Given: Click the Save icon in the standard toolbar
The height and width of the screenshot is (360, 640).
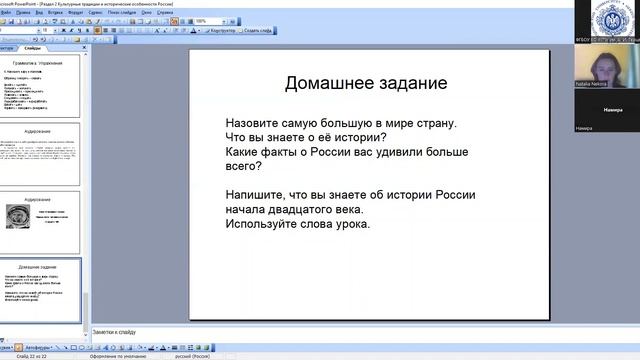Looking at the screenshot, I should tap(11, 21).
